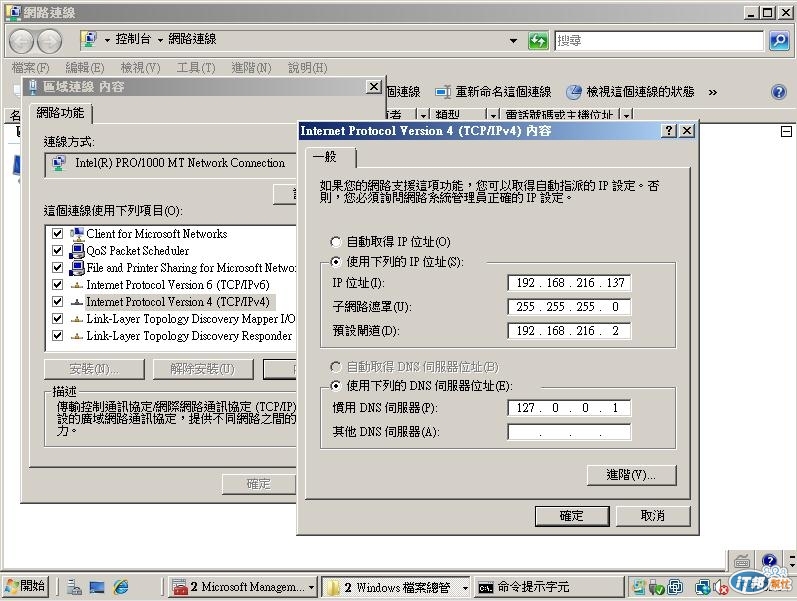Click the 預設閘道 input field
797x601 pixels.
(x=569, y=331)
